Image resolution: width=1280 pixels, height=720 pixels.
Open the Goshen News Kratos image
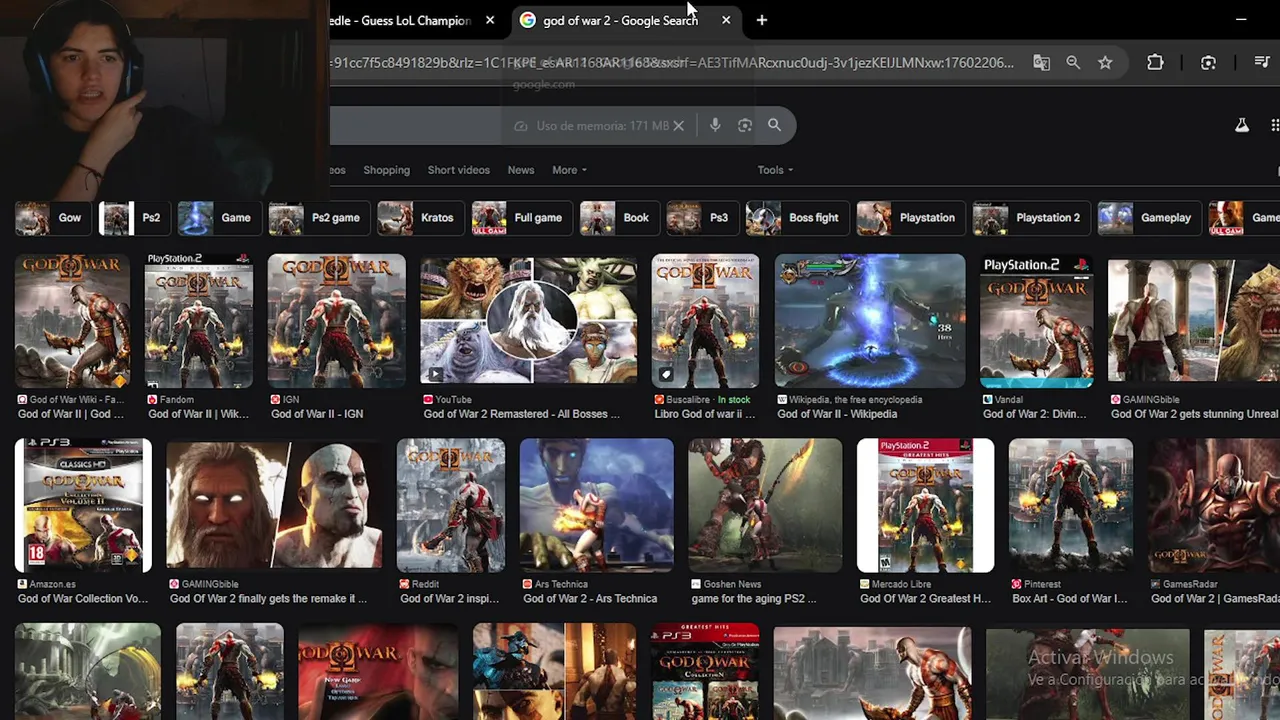click(765, 505)
